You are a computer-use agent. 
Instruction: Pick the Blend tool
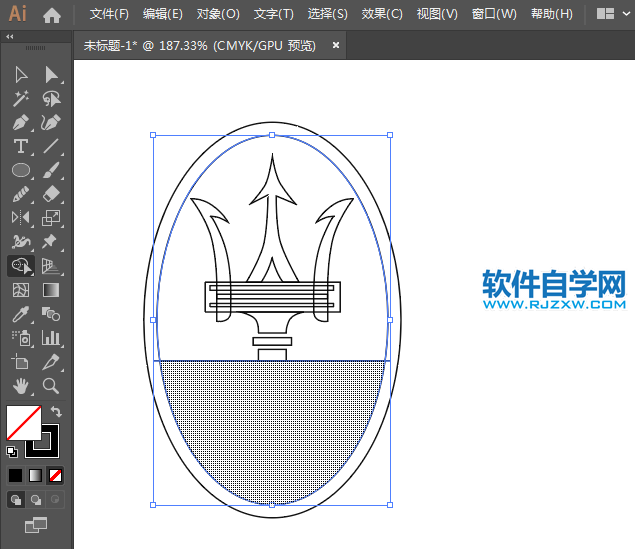coord(51,314)
